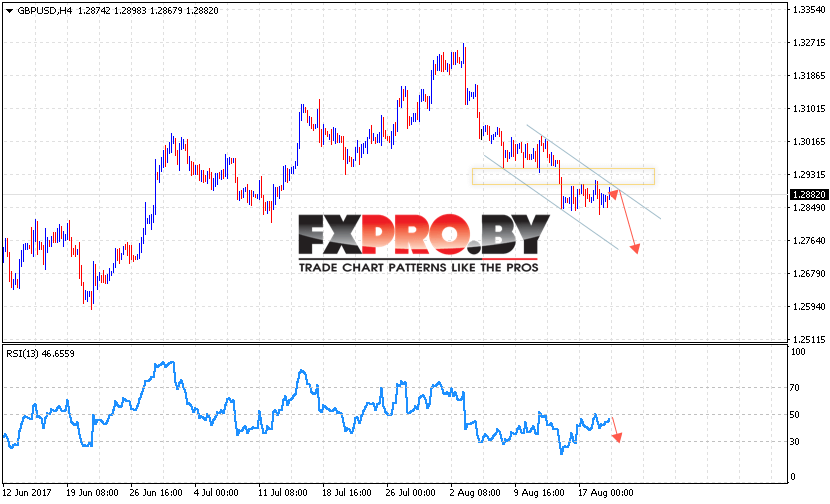Click price axis label 1.30165
830x504 pixels.
[809, 141]
